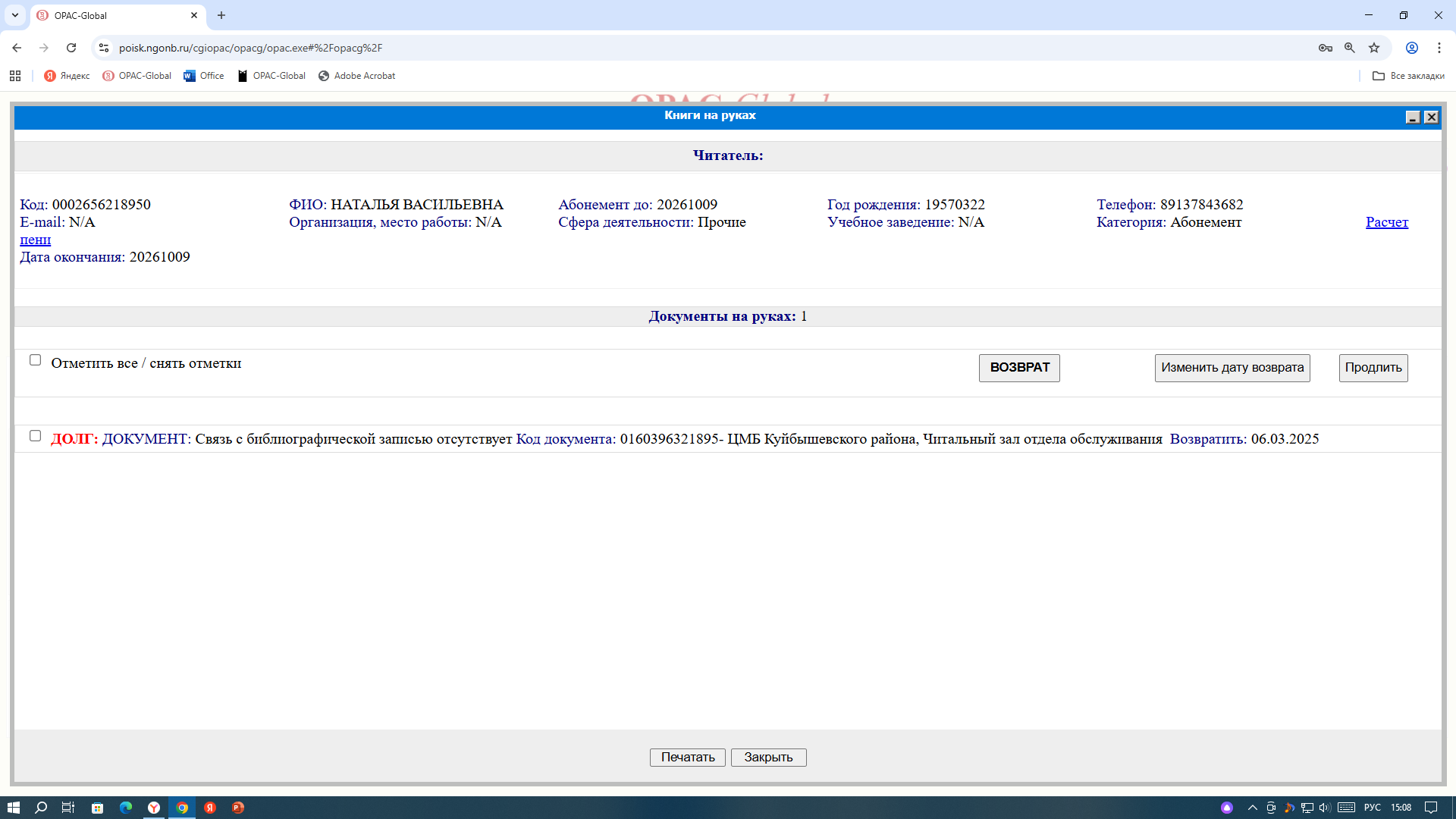The height and width of the screenshot is (819, 1456).
Task: Open the Яндекс bookmark
Action: coord(67,76)
